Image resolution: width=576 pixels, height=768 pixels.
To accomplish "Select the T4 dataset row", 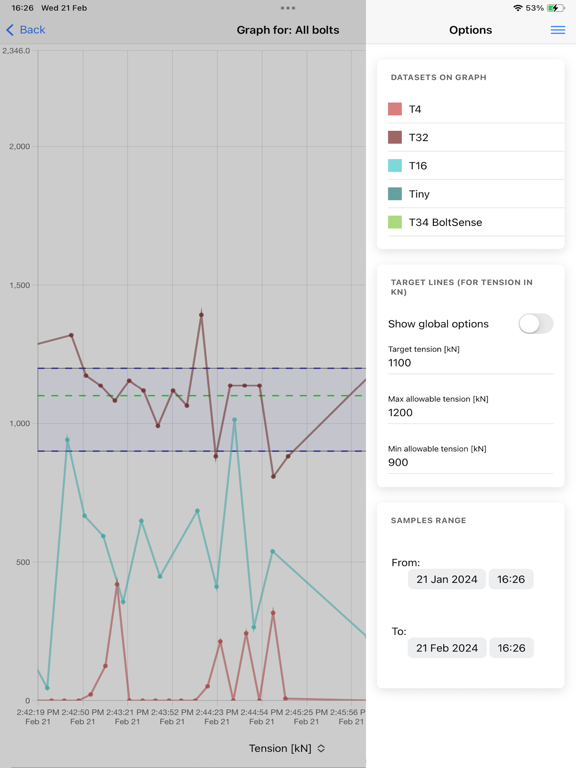I will (476, 109).
